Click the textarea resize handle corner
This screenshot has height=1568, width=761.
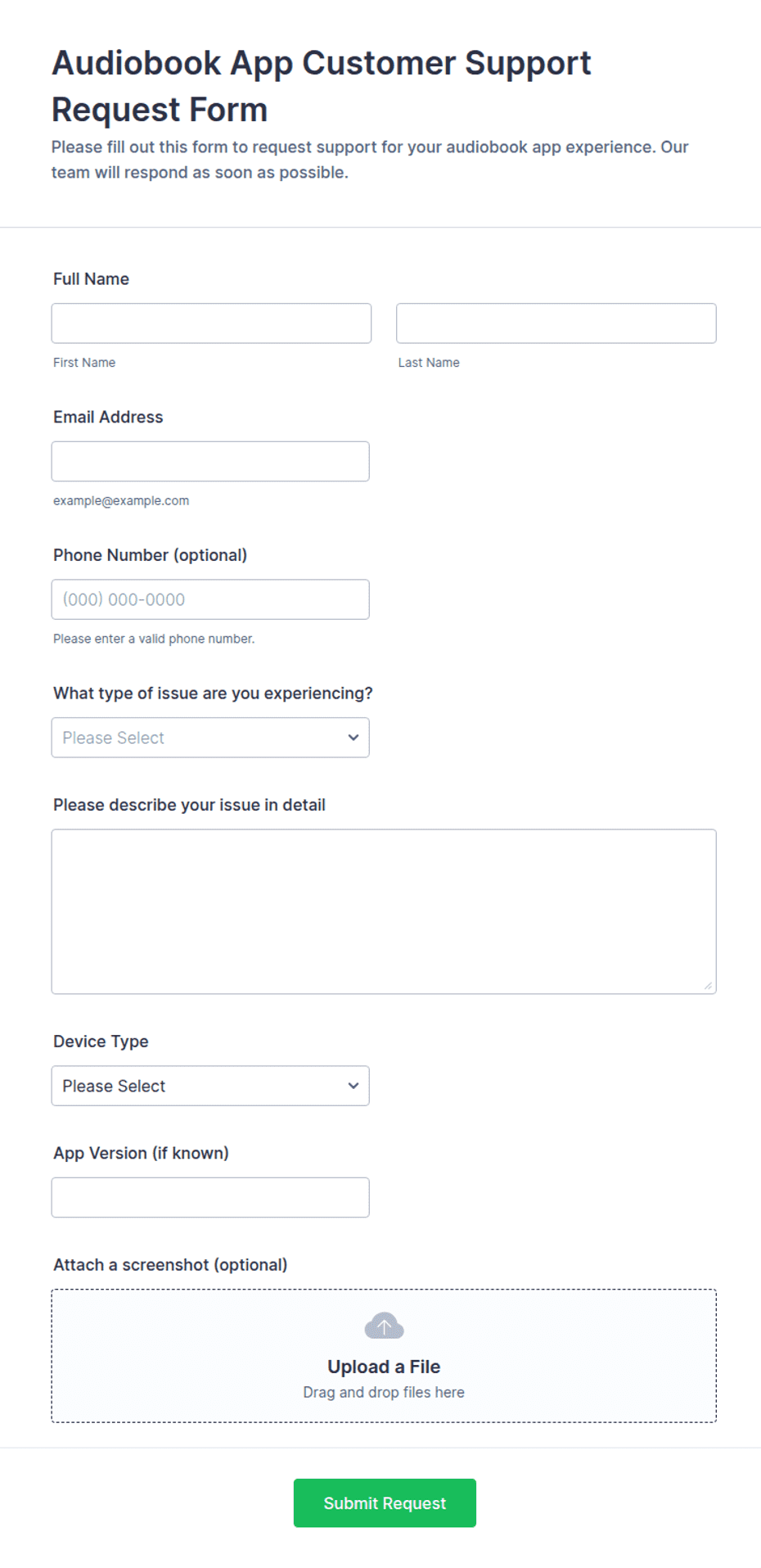[708, 986]
